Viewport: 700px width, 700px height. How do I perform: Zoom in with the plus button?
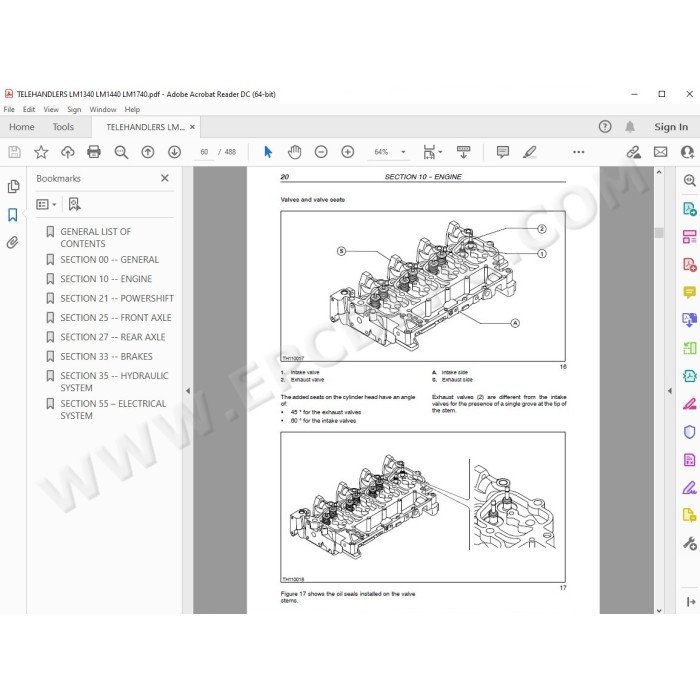coord(348,152)
